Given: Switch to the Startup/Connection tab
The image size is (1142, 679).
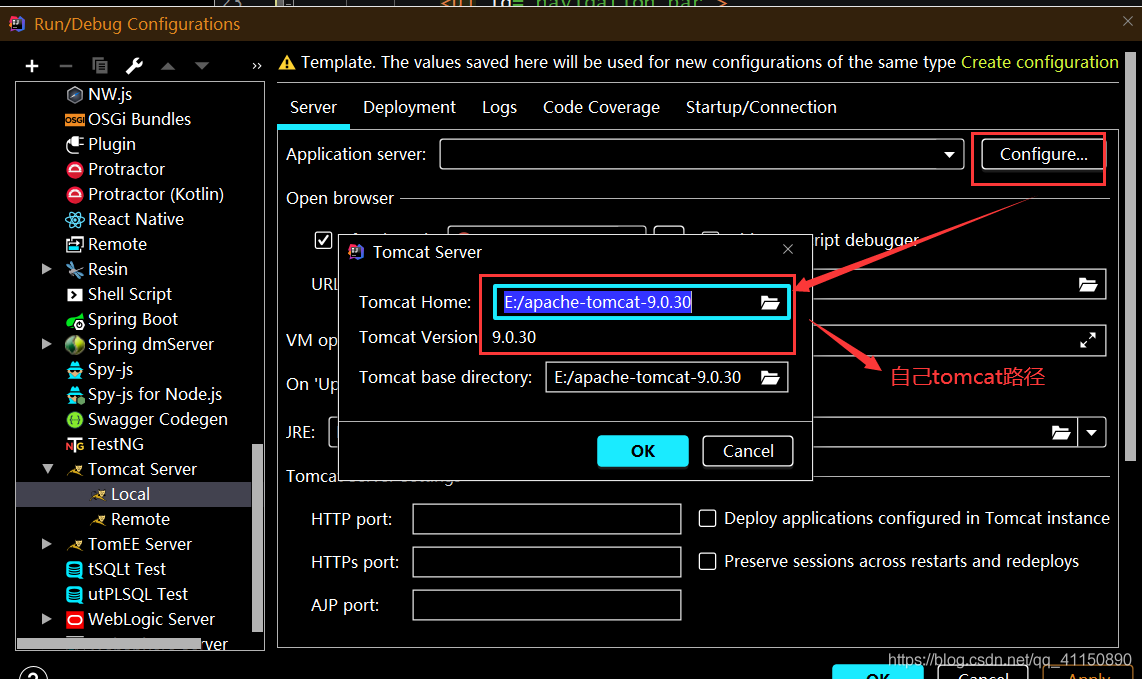Looking at the screenshot, I should (761, 108).
